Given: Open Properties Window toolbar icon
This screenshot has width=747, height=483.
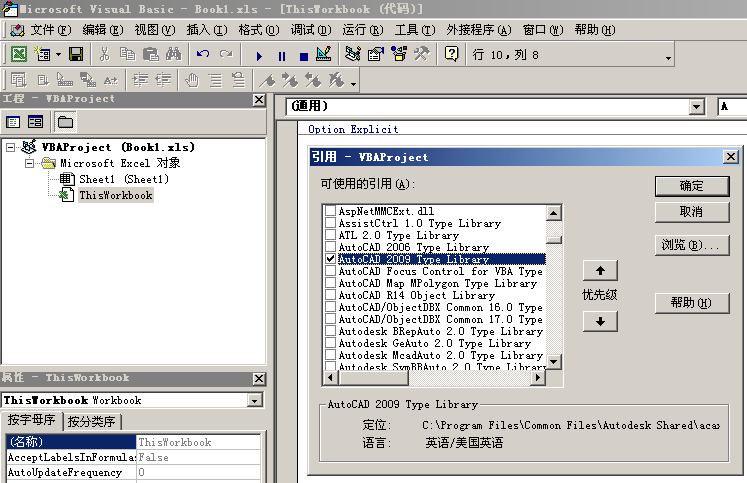Looking at the screenshot, I should 376,54.
